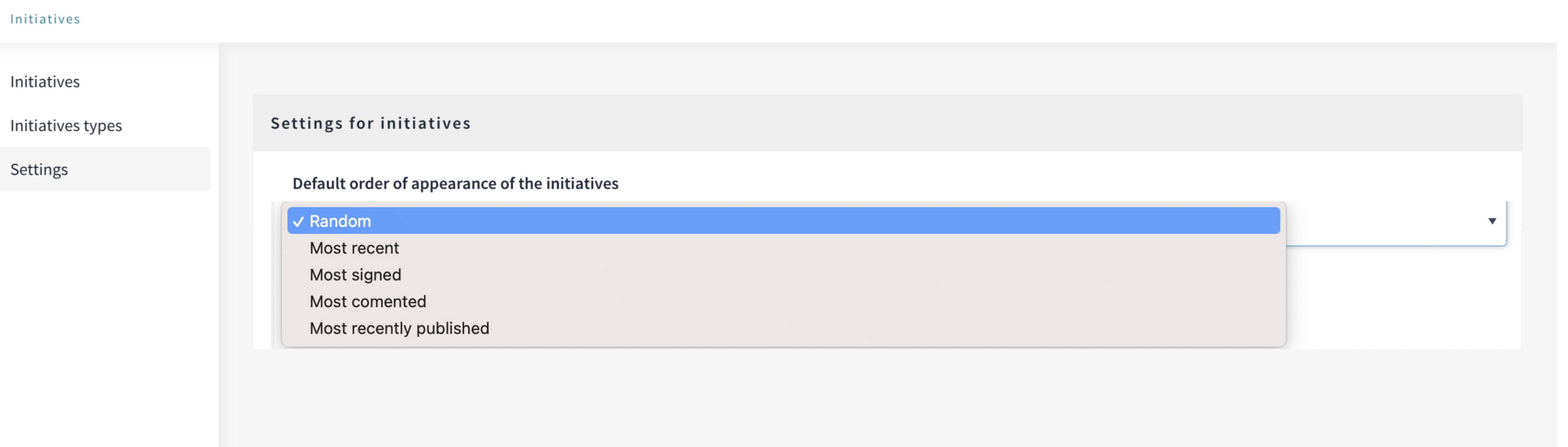The image size is (1568, 447).
Task: Click the top Initiatives breadcrumb link
Action: [x=45, y=19]
